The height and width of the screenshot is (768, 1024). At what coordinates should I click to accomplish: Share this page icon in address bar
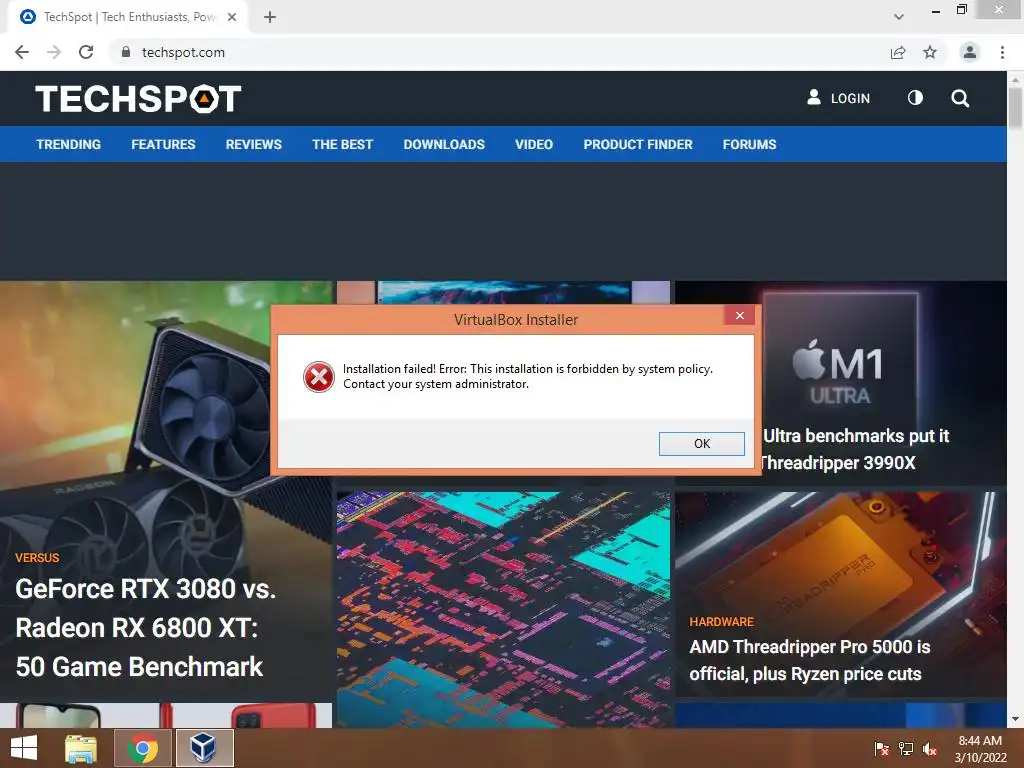coord(898,52)
